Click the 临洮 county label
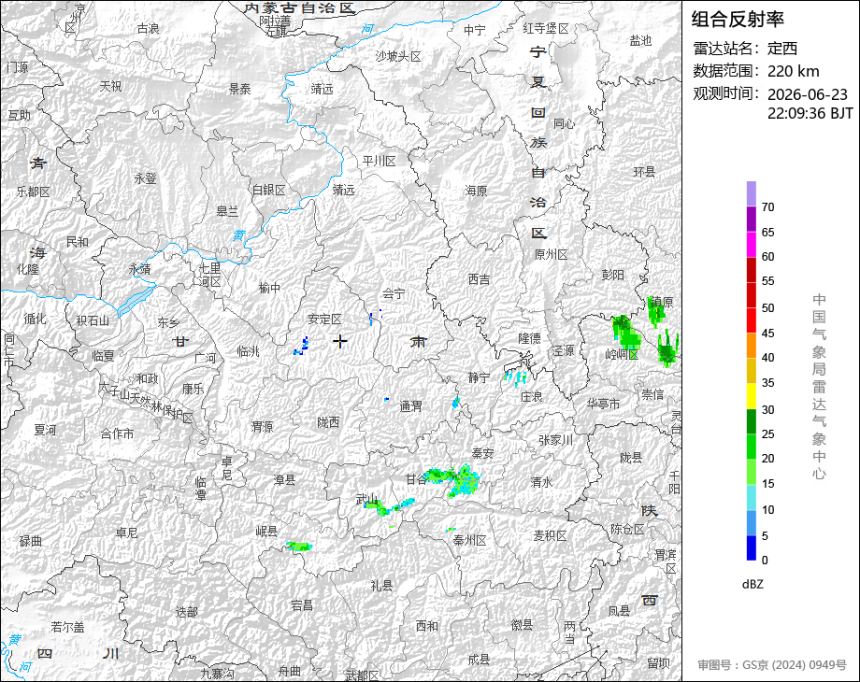This screenshot has width=860, height=682. point(248,351)
